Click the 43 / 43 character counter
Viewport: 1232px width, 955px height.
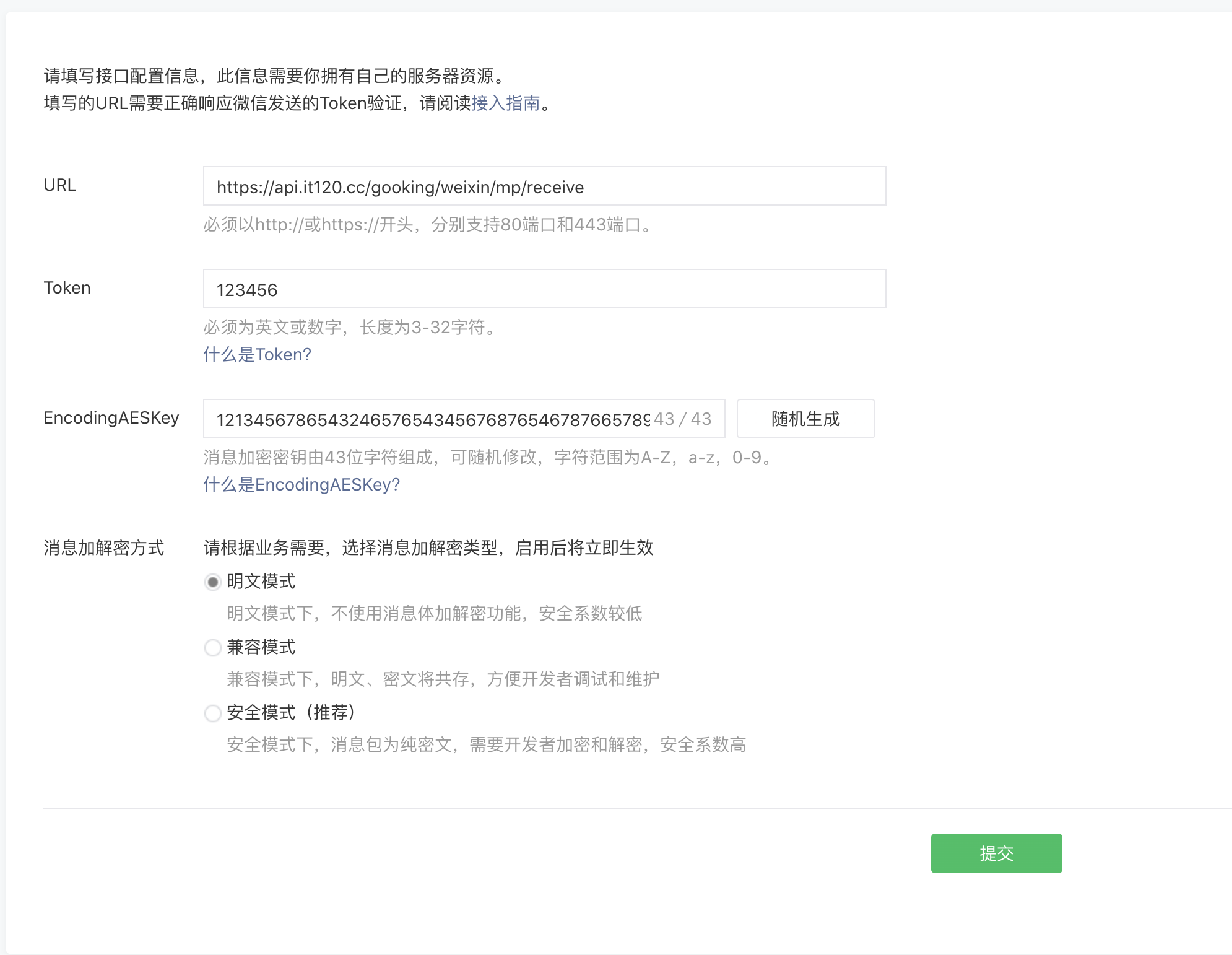(683, 419)
